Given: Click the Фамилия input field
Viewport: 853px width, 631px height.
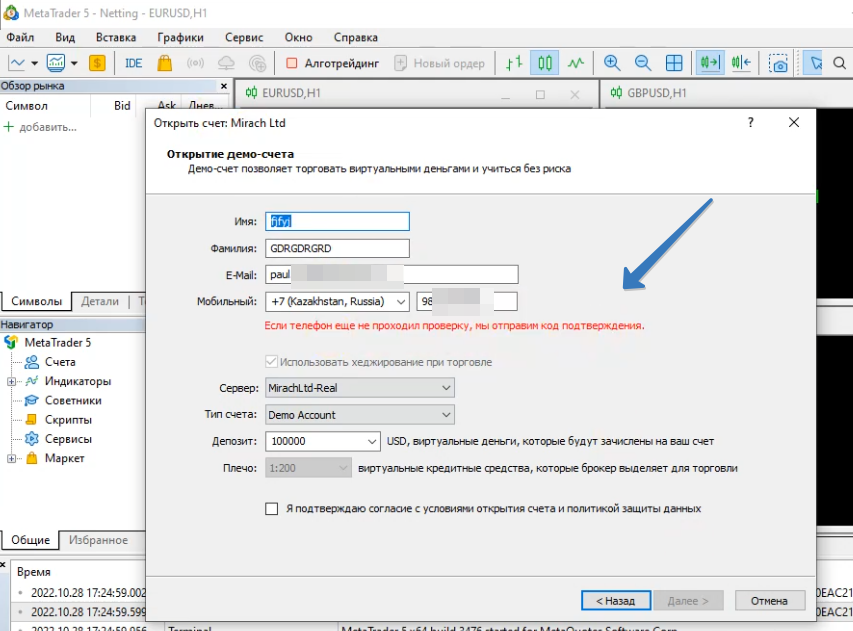Looking at the screenshot, I should 337,249.
